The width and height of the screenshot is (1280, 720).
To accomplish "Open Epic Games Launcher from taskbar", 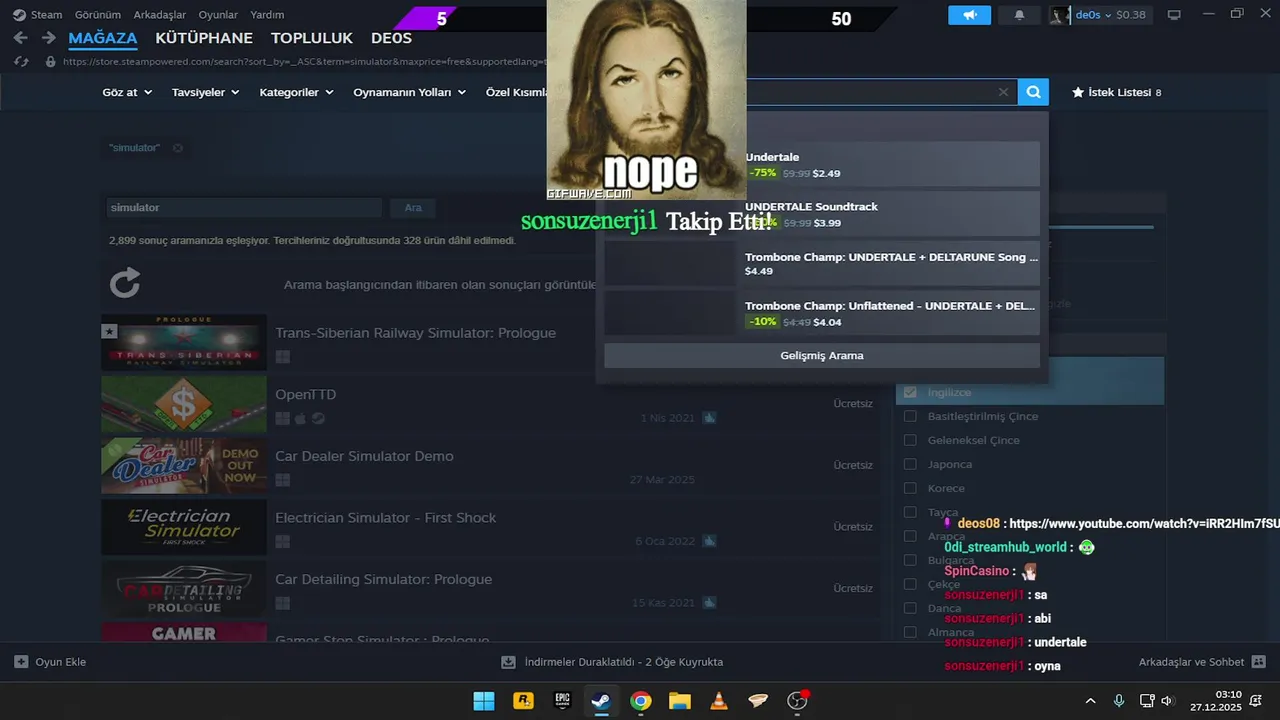I will [x=562, y=701].
